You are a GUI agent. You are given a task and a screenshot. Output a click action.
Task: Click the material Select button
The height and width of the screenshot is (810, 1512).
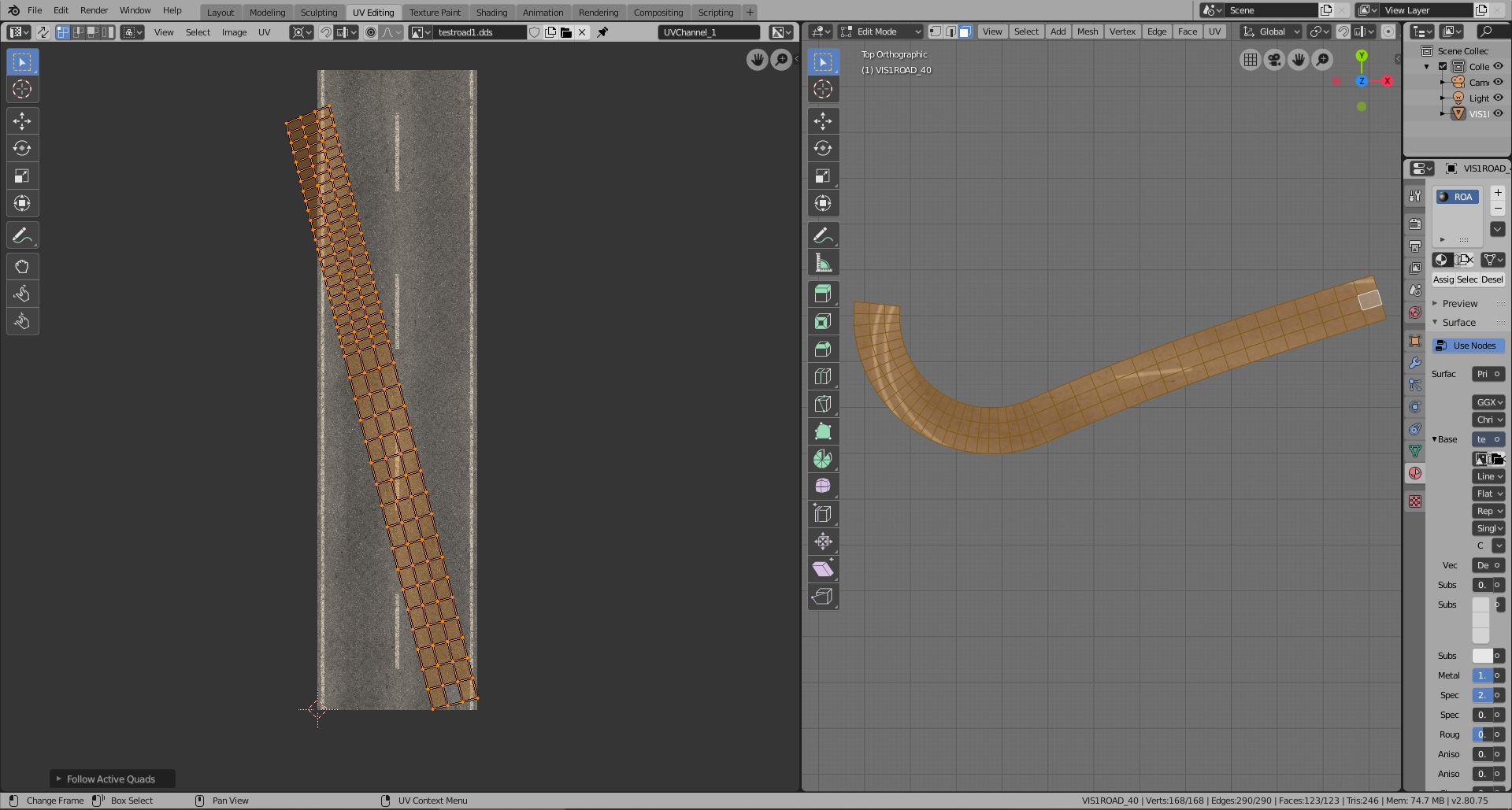coord(1467,279)
